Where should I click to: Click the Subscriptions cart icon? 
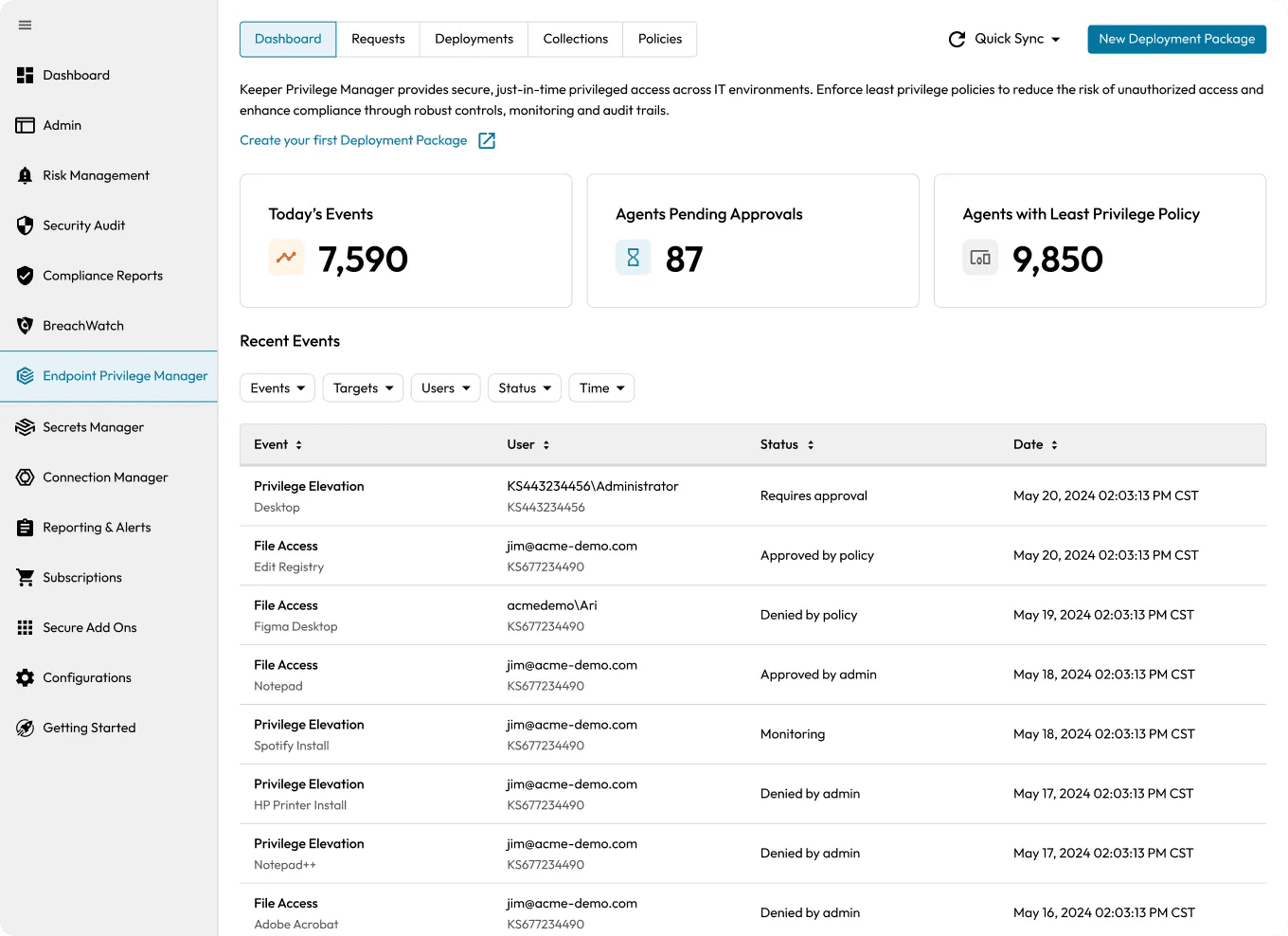coord(26,578)
